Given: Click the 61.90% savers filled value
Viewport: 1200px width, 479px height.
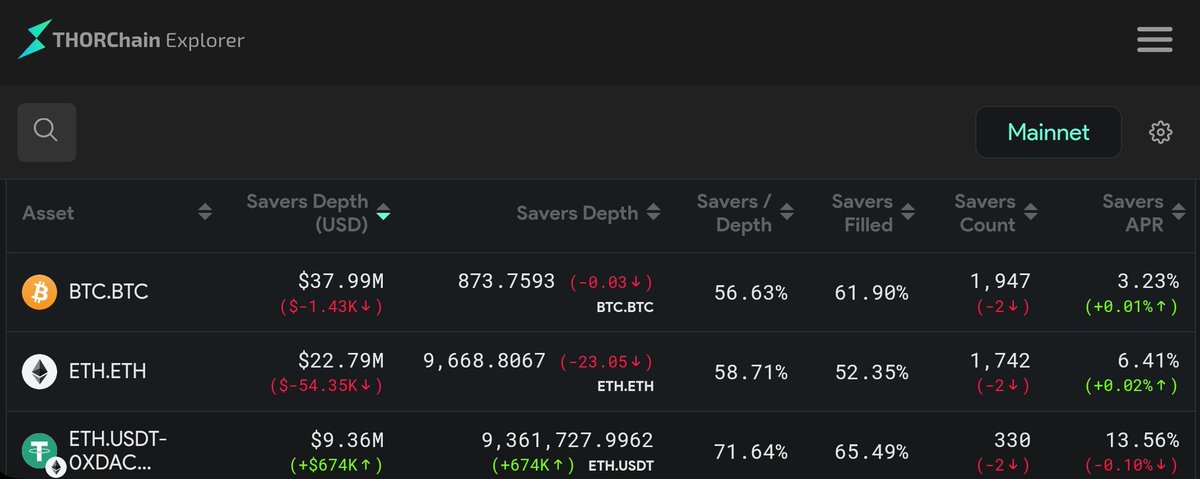Looking at the screenshot, I should (871, 293).
